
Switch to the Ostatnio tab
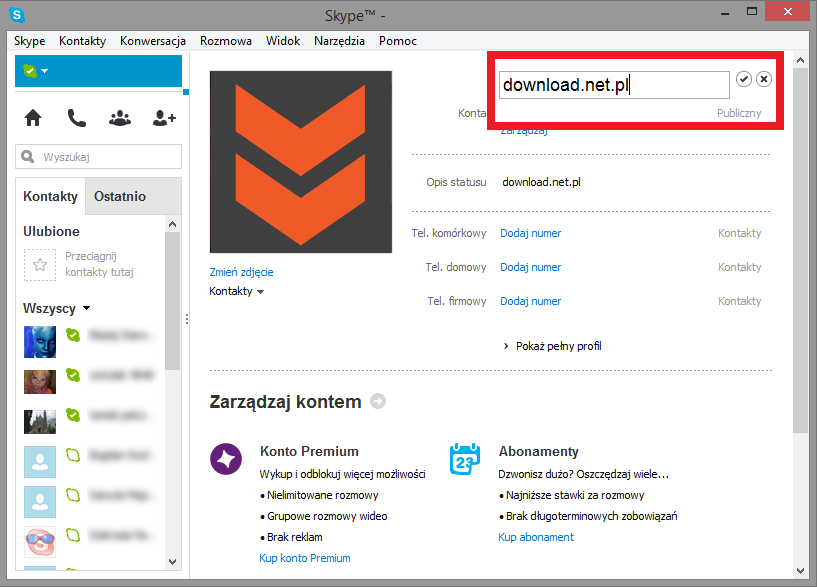click(133, 196)
